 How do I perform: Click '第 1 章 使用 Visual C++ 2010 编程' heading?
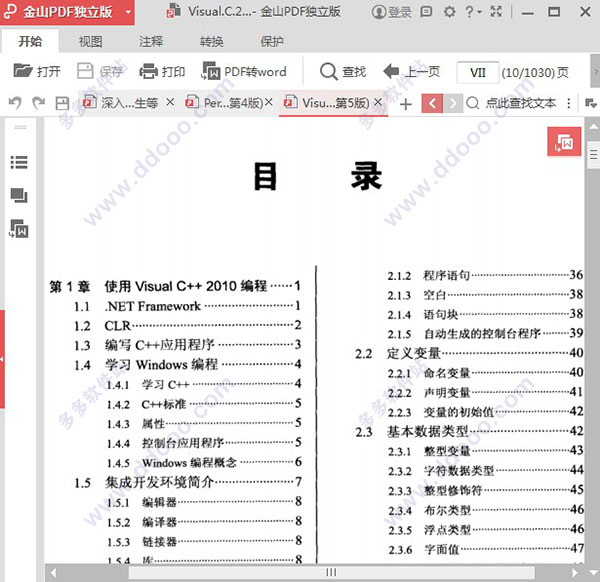coord(175,286)
